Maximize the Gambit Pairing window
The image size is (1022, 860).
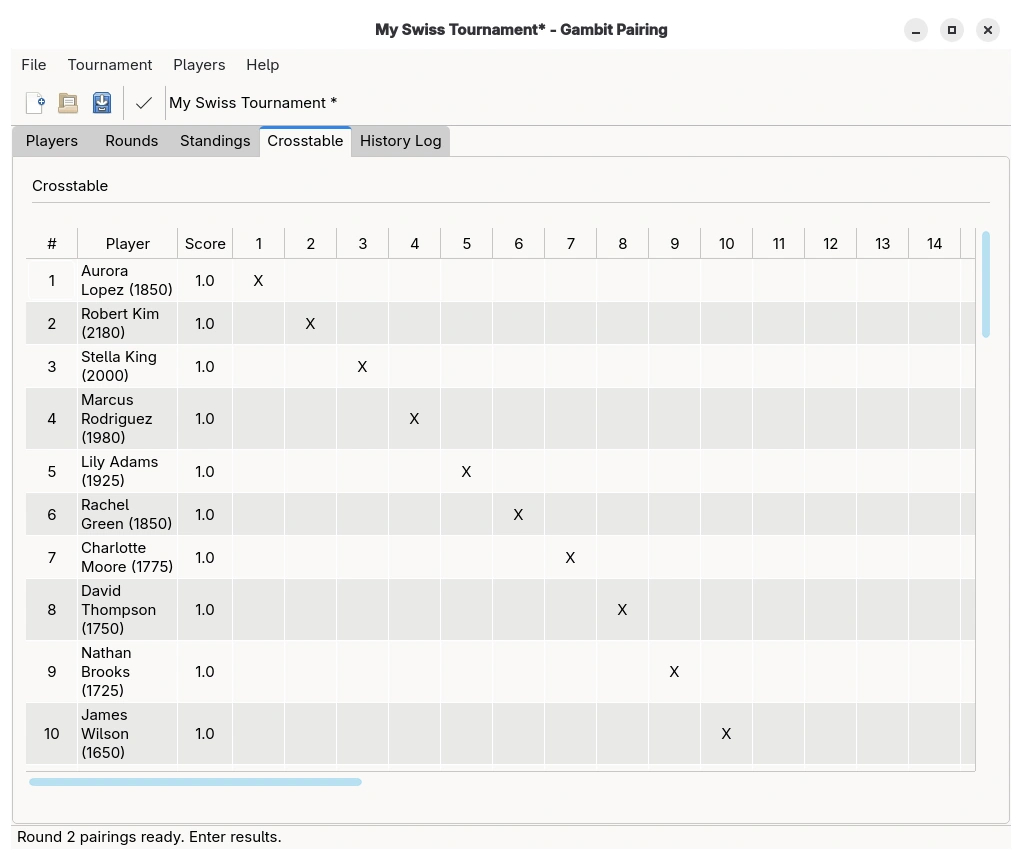952,30
